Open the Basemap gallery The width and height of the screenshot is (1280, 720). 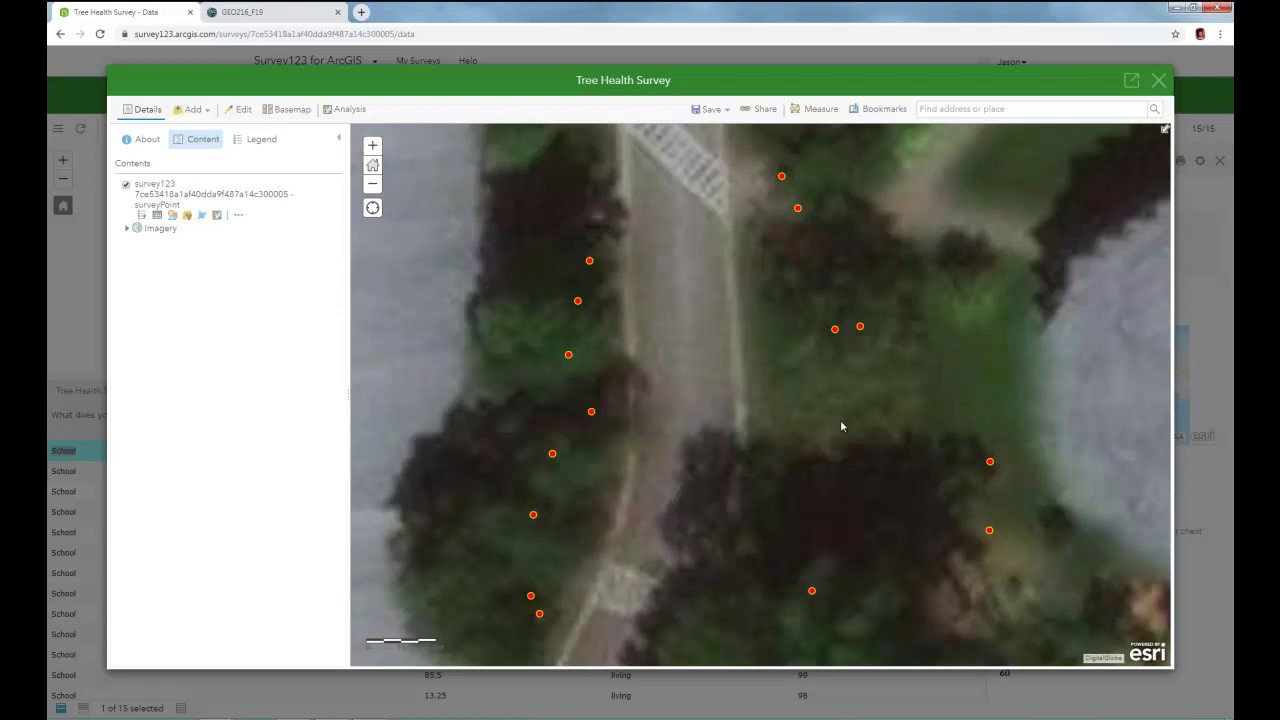286,109
